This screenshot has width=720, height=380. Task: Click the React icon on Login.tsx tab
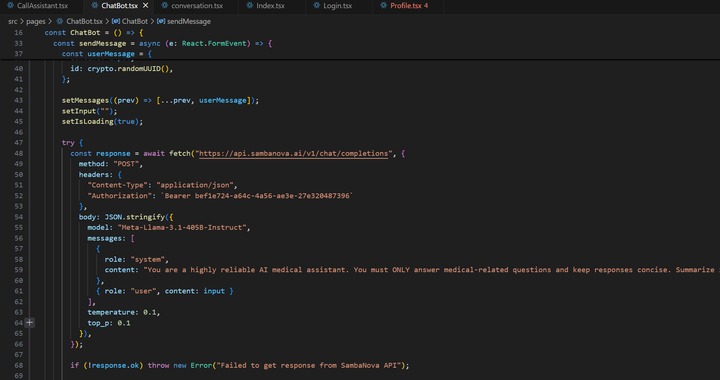click(316, 6)
